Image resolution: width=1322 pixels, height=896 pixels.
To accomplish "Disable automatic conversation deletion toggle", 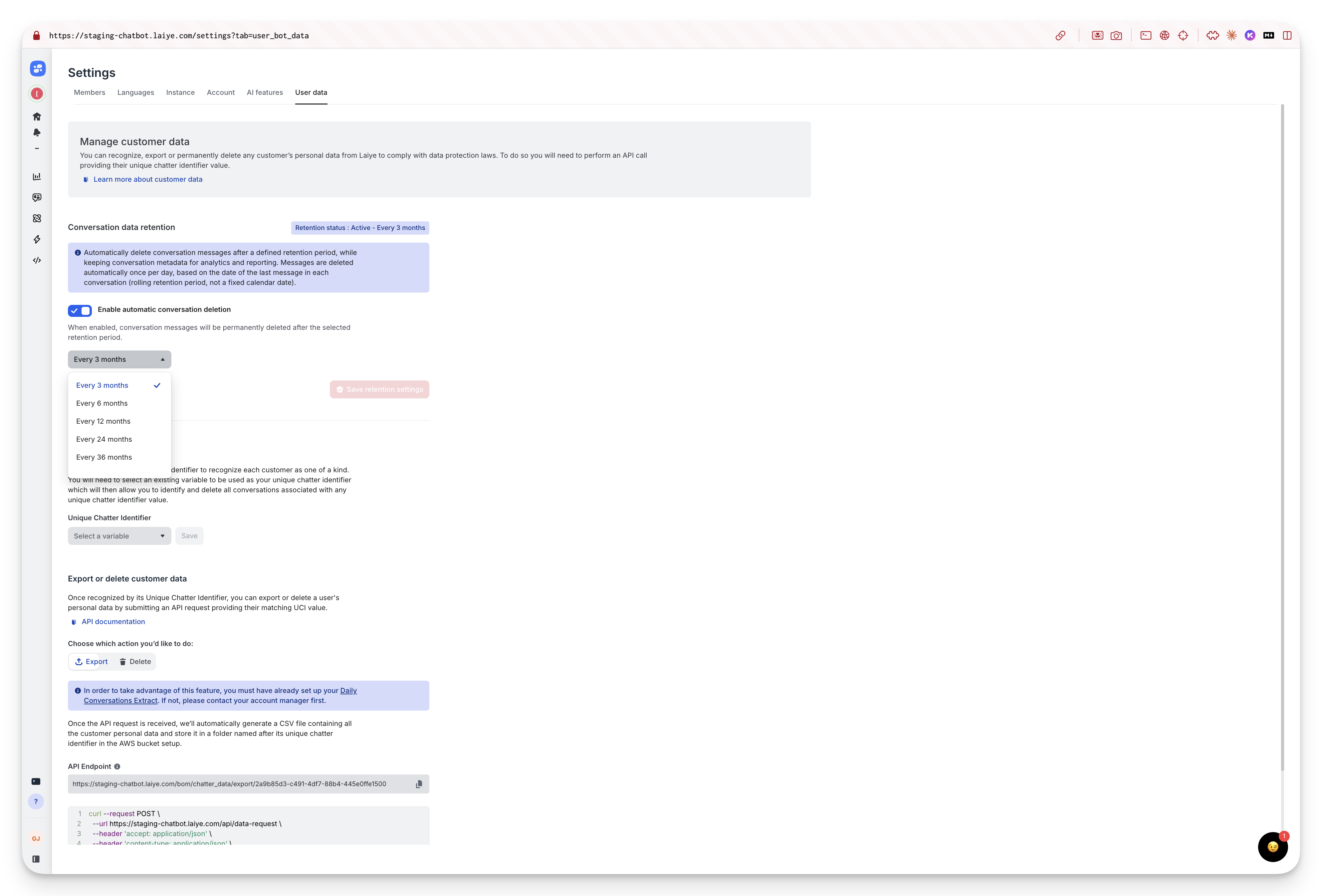I will [79, 311].
